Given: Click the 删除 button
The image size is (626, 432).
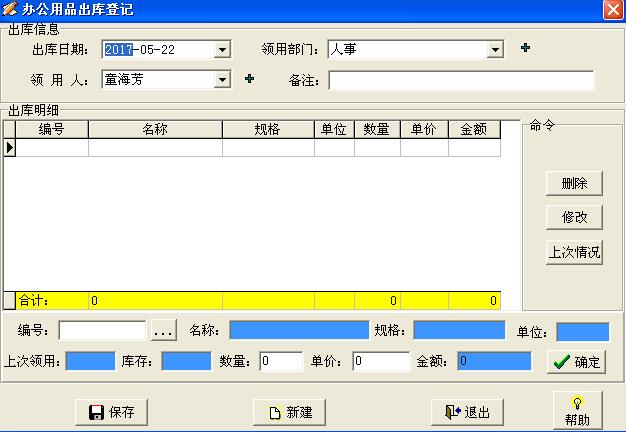Looking at the screenshot, I should click(574, 183).
